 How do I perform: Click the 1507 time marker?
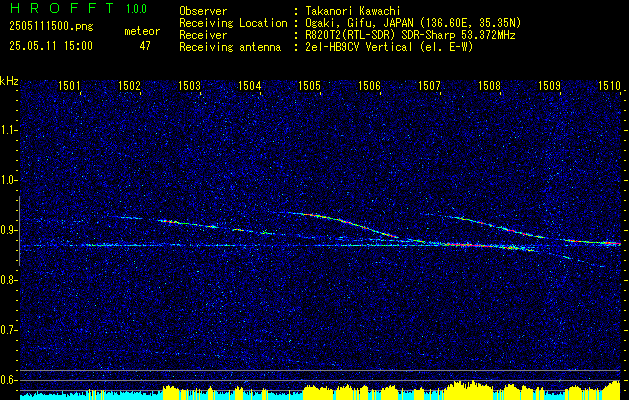point(430,85)
